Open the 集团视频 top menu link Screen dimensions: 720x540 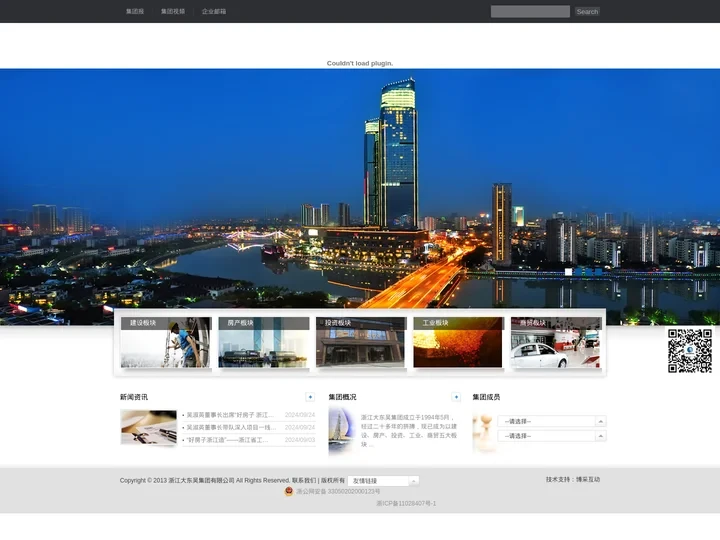(x=173, y=11)
